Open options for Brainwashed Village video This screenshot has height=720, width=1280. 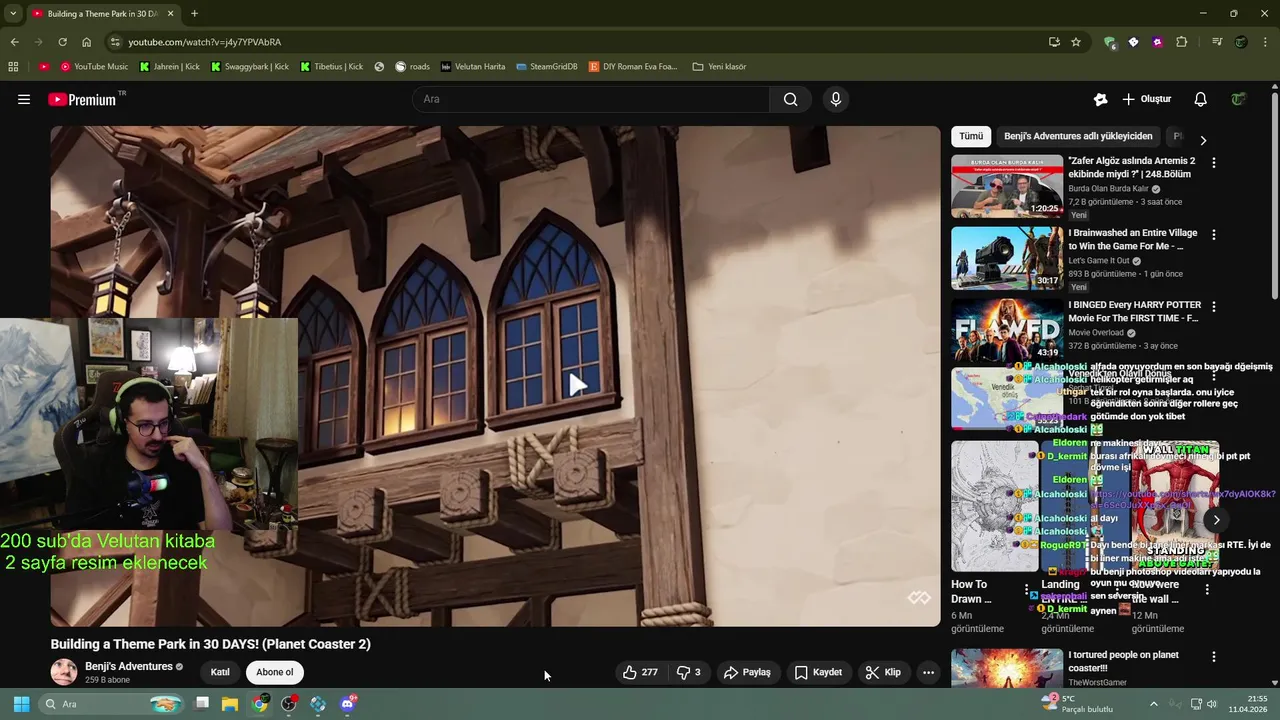[1214, 234]
